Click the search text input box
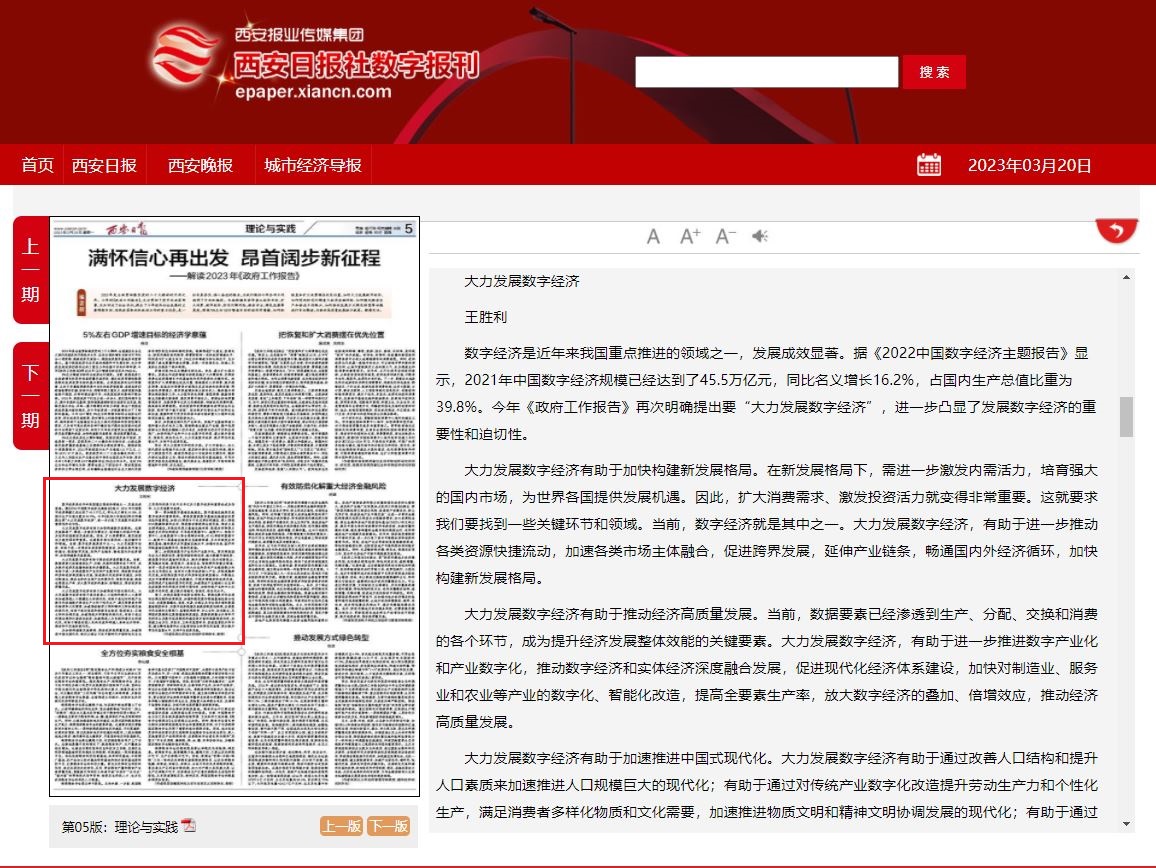 tap(766, 72)
